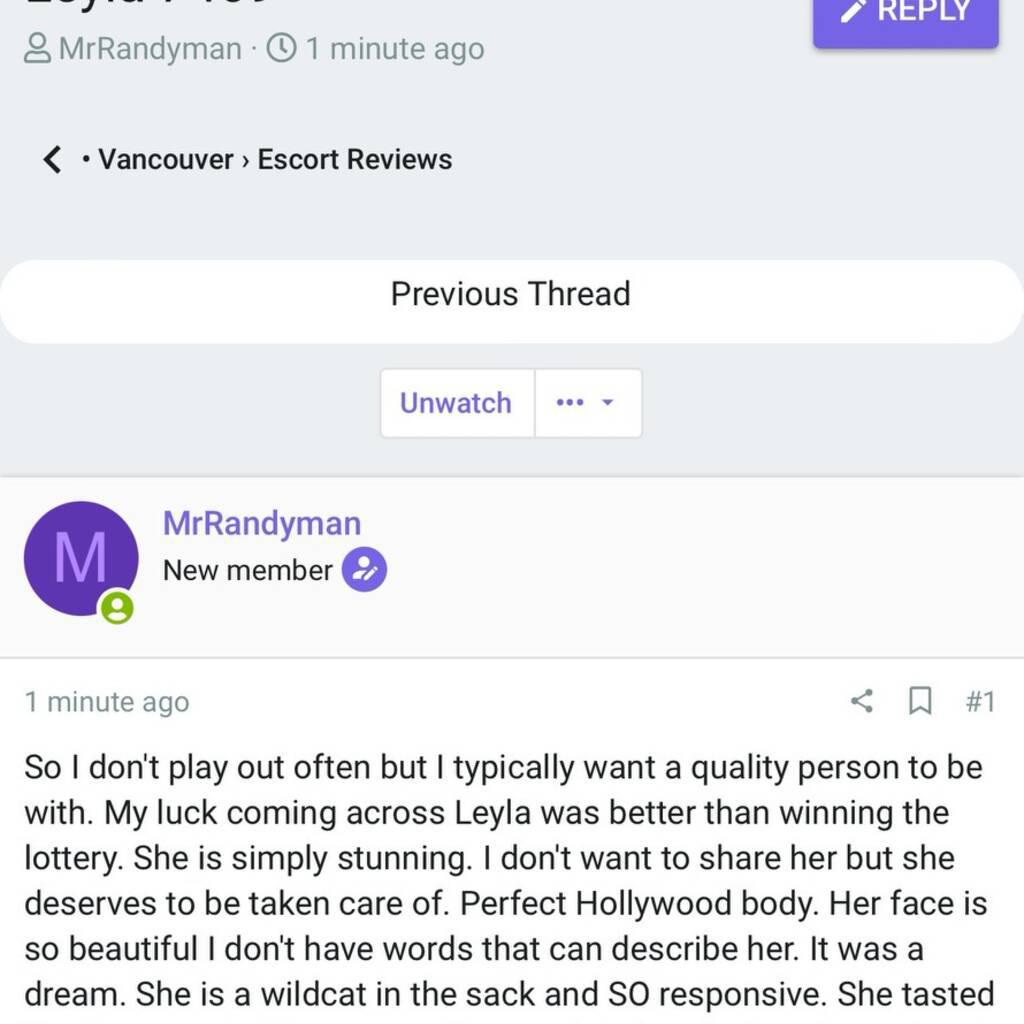Open the MrRandyman username link in the post
Screen dimensions: 1024x1024
[x=262, y=523]
